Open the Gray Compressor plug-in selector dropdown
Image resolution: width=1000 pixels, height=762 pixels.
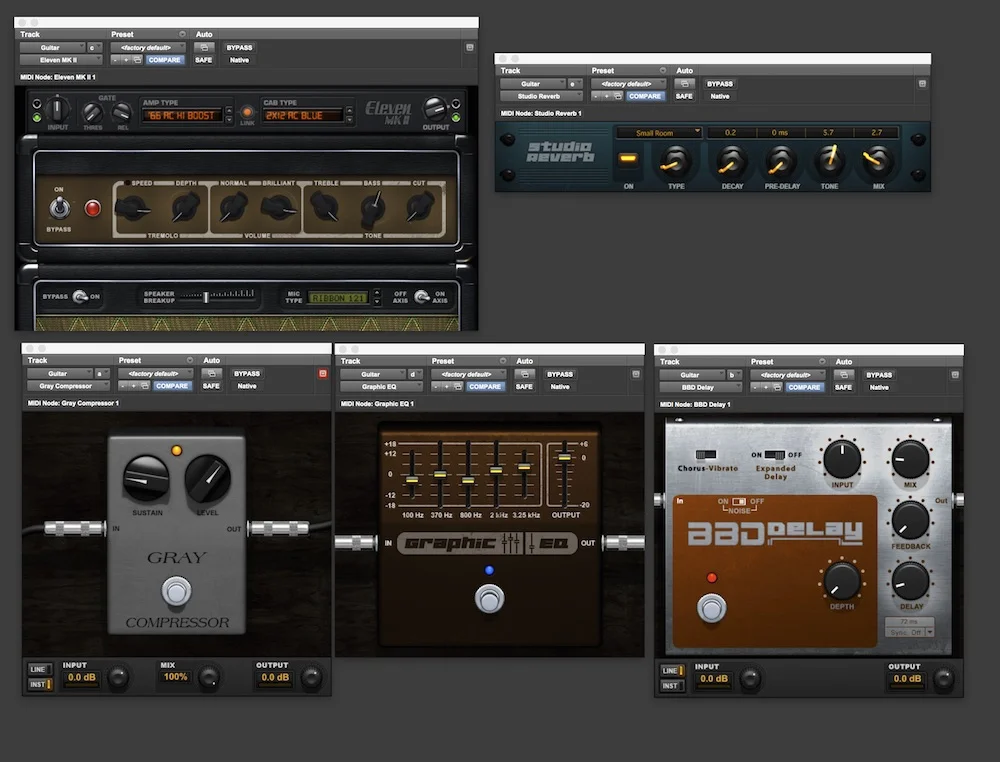coord(68,386)
